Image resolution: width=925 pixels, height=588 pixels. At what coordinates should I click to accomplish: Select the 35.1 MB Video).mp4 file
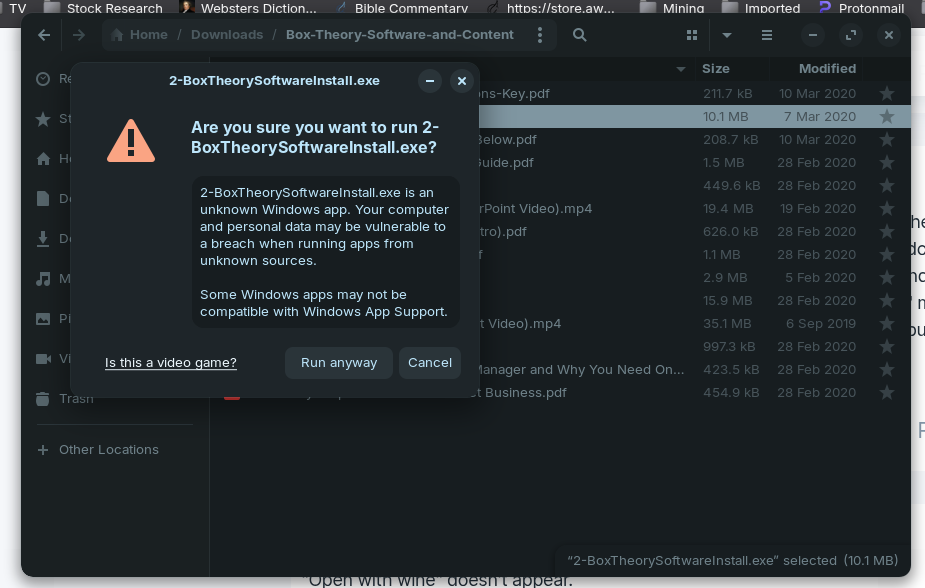point(520,323)
